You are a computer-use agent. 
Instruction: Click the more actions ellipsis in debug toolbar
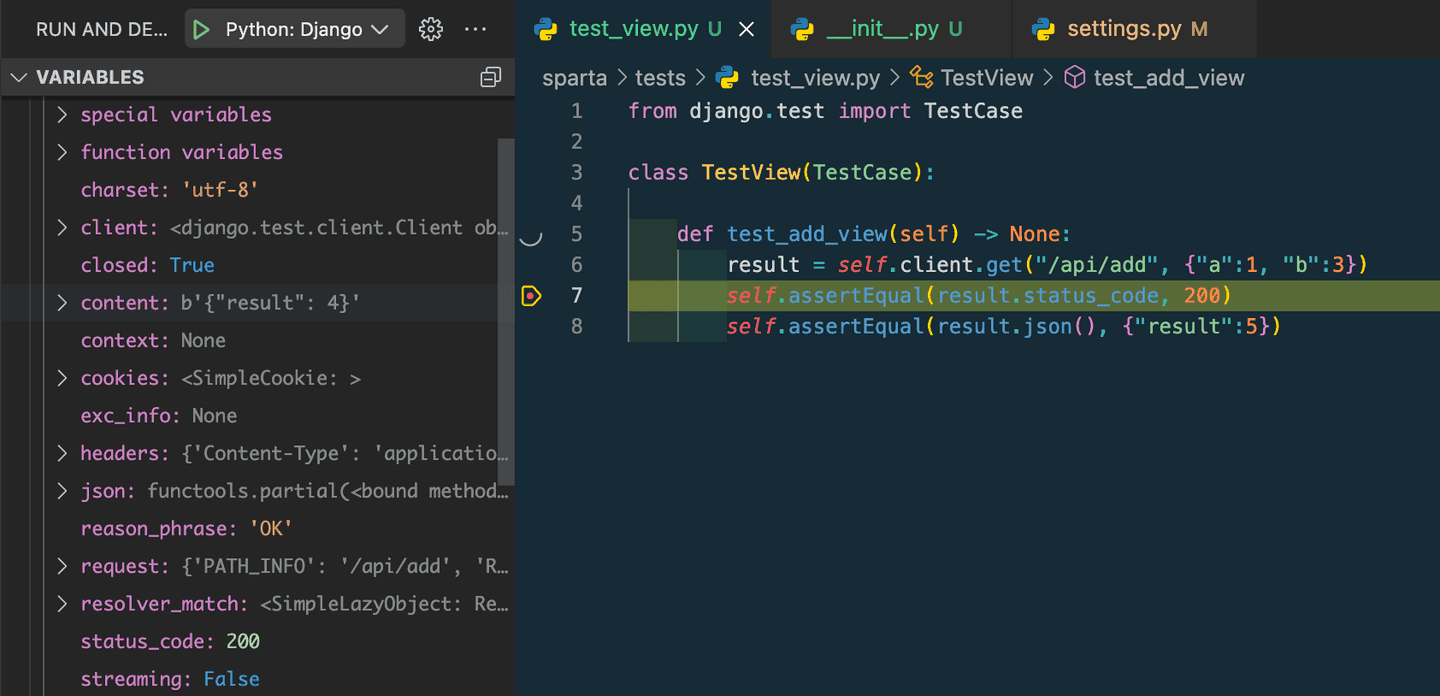click(475, 28)
